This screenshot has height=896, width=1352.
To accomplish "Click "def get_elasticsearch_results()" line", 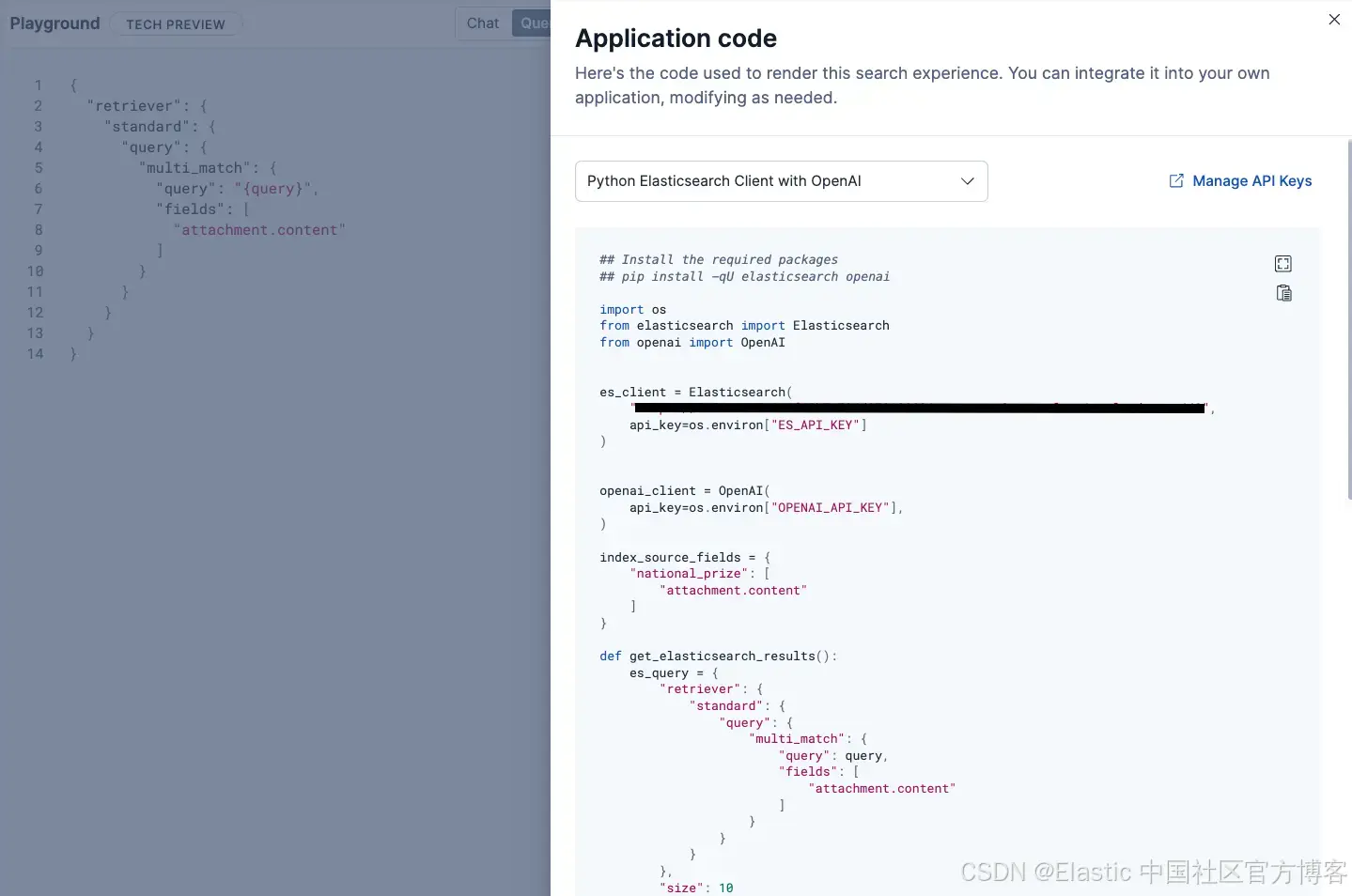I will (x=718, y=657).
